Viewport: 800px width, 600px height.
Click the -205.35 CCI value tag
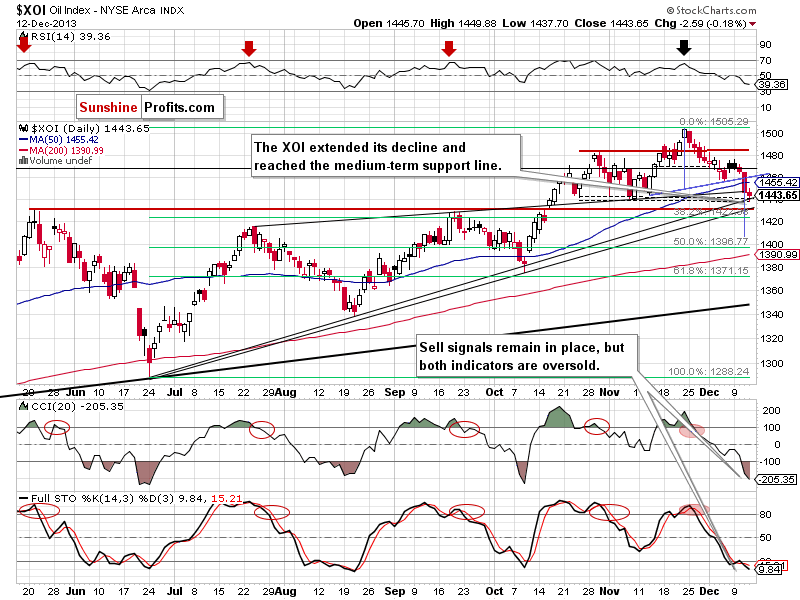(776, 480)
